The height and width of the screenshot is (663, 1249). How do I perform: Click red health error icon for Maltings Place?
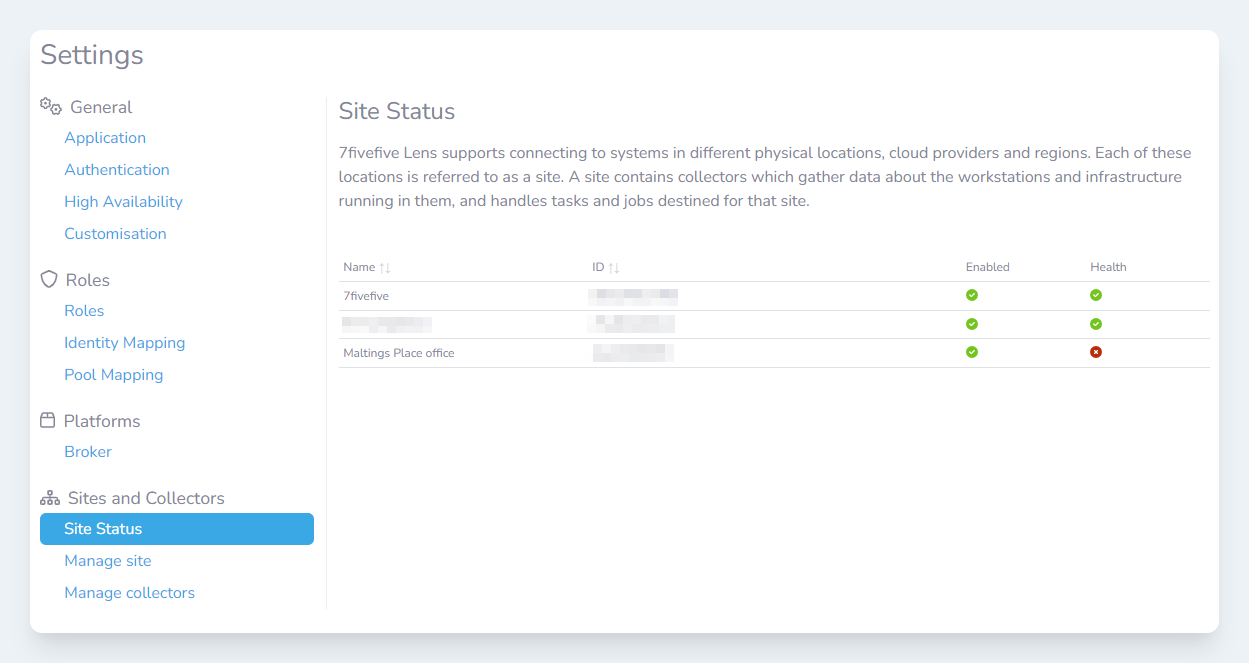(x=1096, y=352)
